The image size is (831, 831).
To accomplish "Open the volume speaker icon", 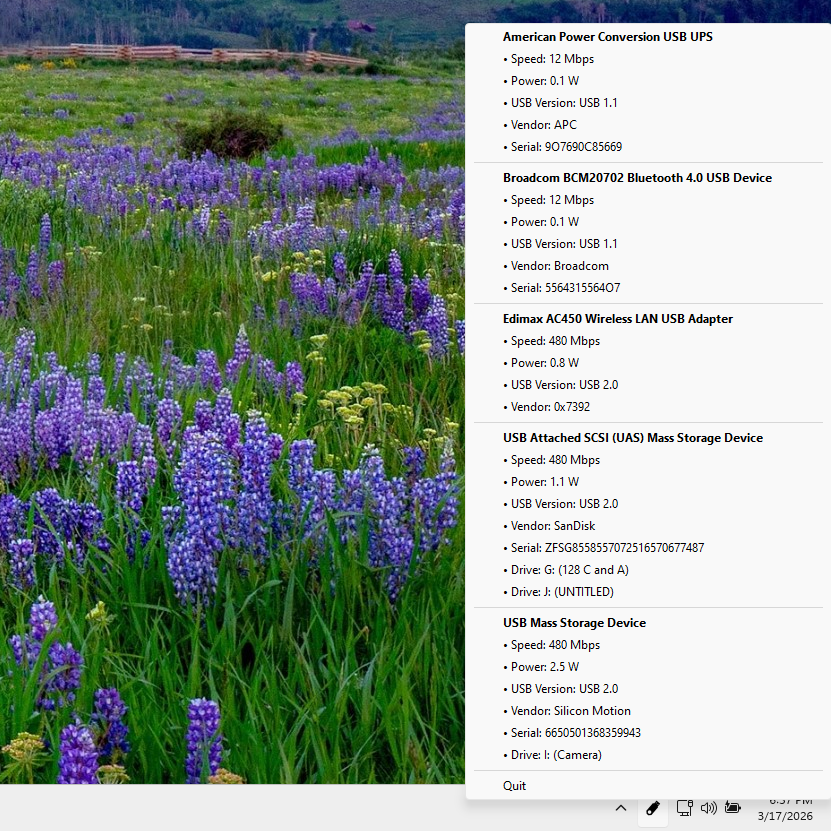I will pyautogui.click(x=709, y=808).
